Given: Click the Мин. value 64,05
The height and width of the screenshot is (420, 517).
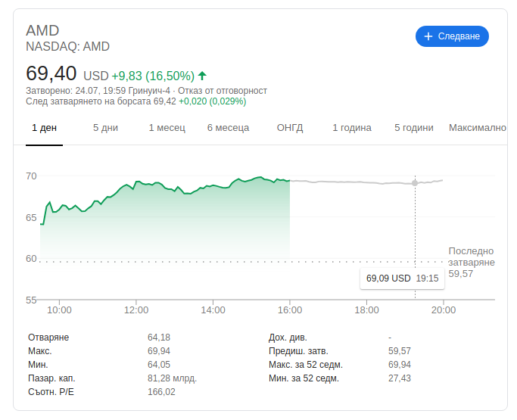Looking at the screenshot, I should [159, 365].
